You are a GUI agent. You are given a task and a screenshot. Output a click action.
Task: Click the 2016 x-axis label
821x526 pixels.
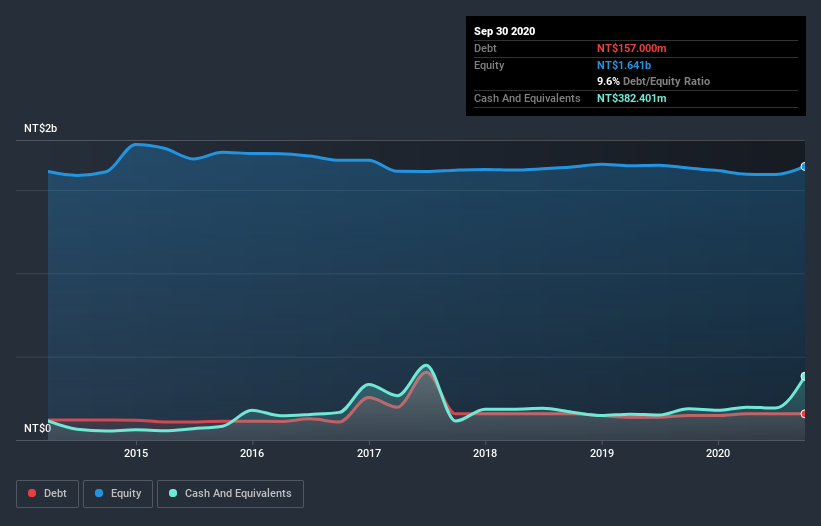pyautogui.click(x=252, y=453)
